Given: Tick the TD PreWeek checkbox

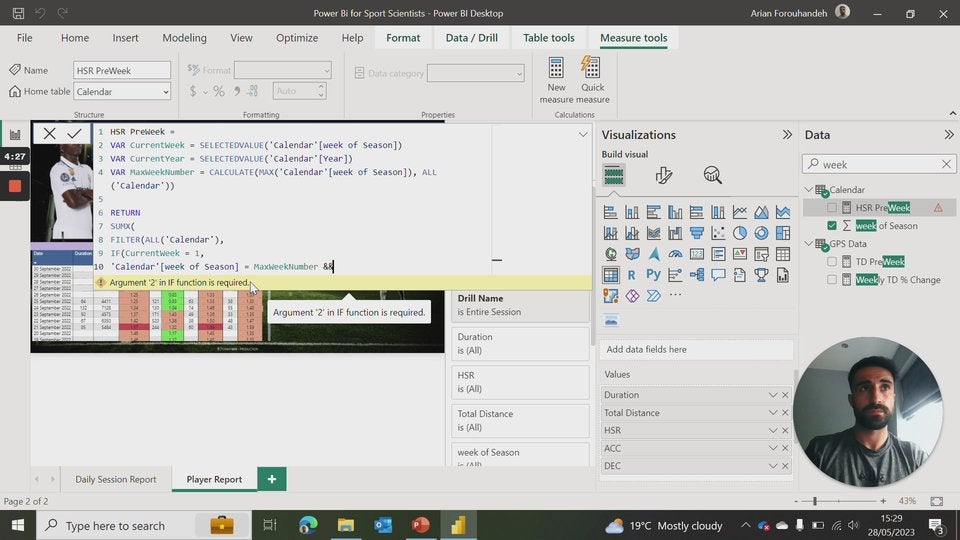Looking at the screenshot, I should click(831, 262).
